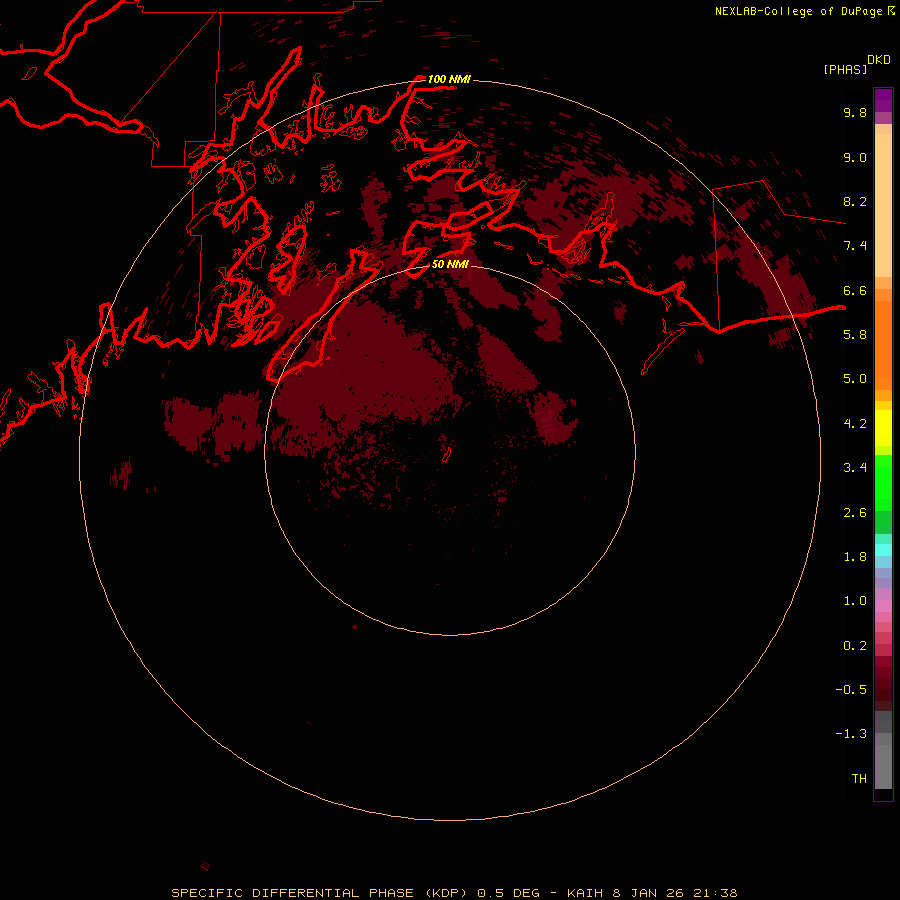Click the [PHAS] unit label
This screenshot has width=900, height=900.
tap(845, 69)
